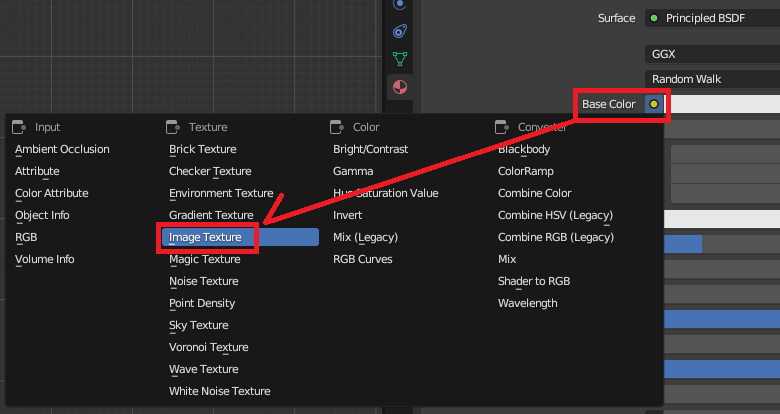Pick Checker Texture from the list
Image resolution: width=780 pixels, height=414 pixels.
coord(210,171)
